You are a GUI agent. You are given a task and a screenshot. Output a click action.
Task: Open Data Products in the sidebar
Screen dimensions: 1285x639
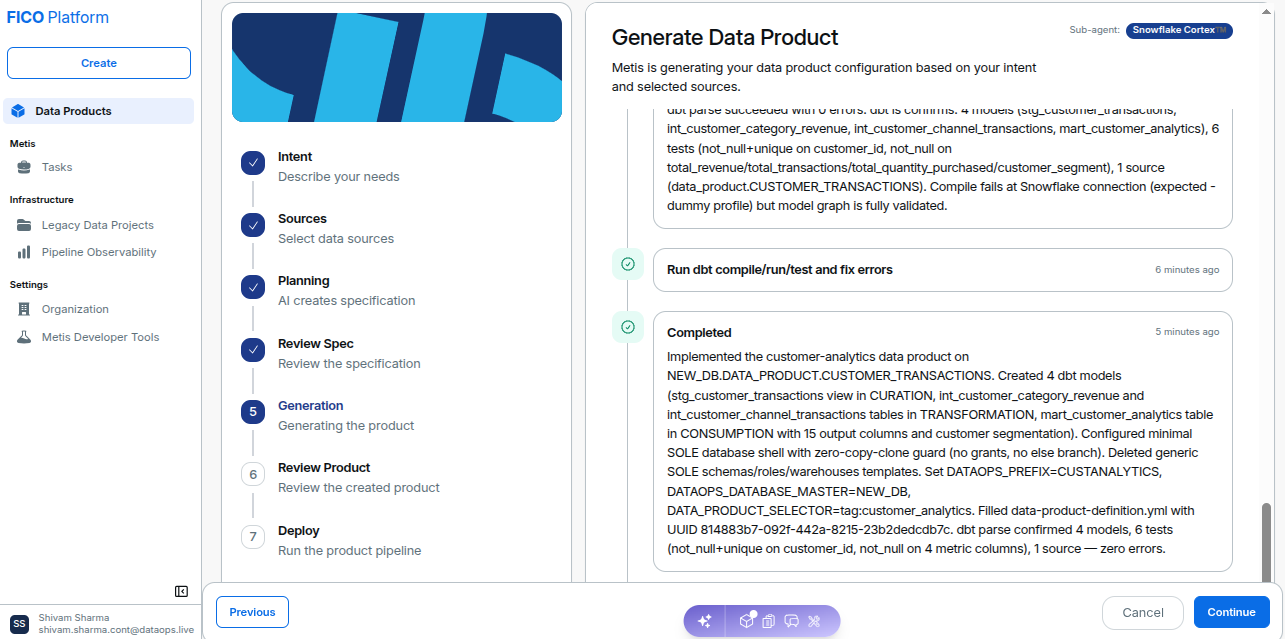[98, 111]
